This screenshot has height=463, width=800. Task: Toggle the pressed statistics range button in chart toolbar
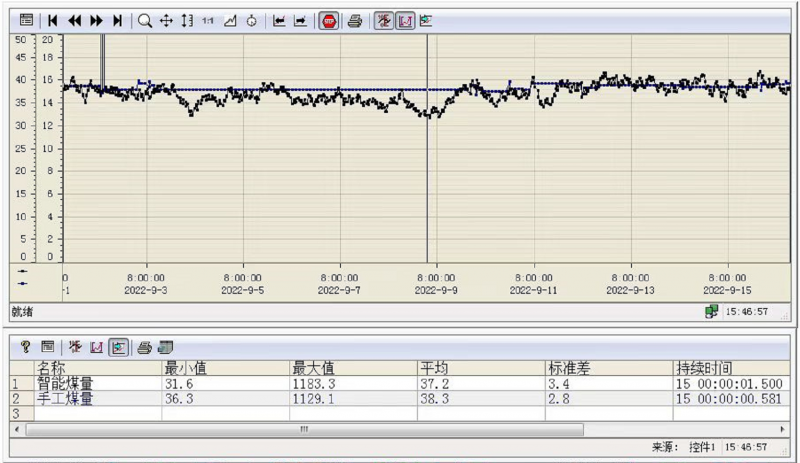point(405,20)
